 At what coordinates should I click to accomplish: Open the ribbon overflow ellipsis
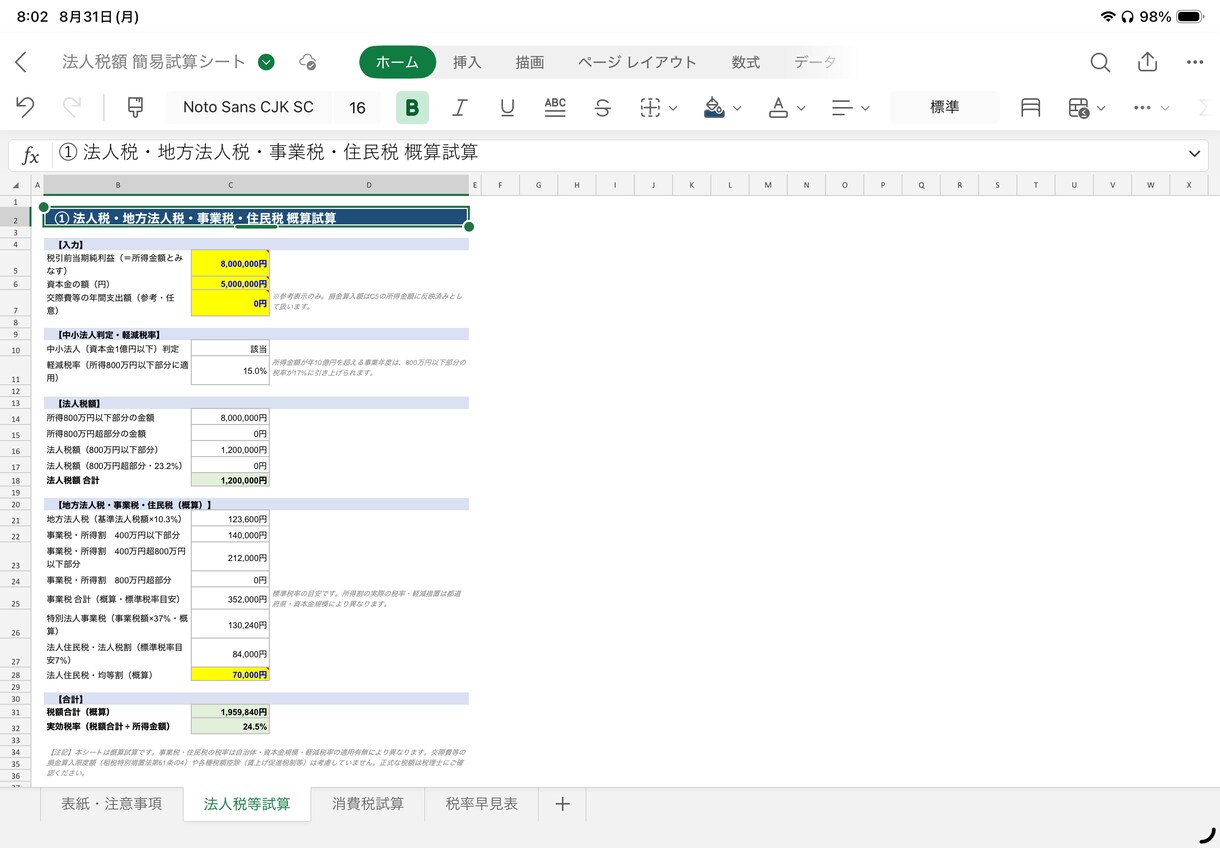click(x=1143, y=107)
